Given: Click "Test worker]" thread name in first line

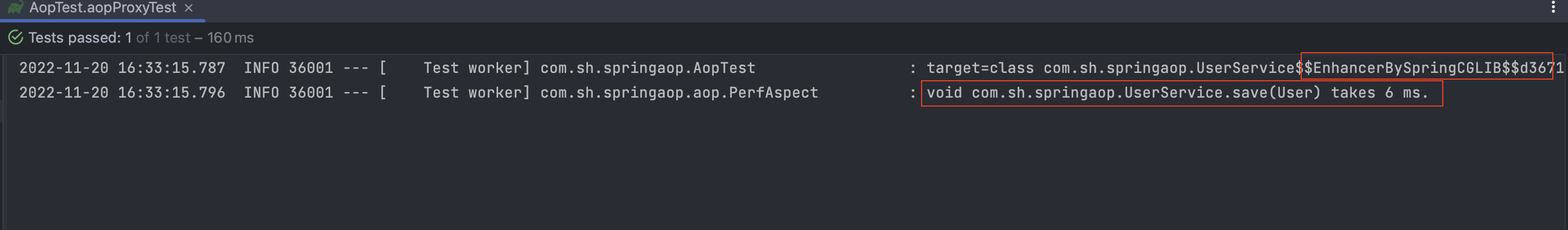Looking at the screenshot, I should click(477, 68).
